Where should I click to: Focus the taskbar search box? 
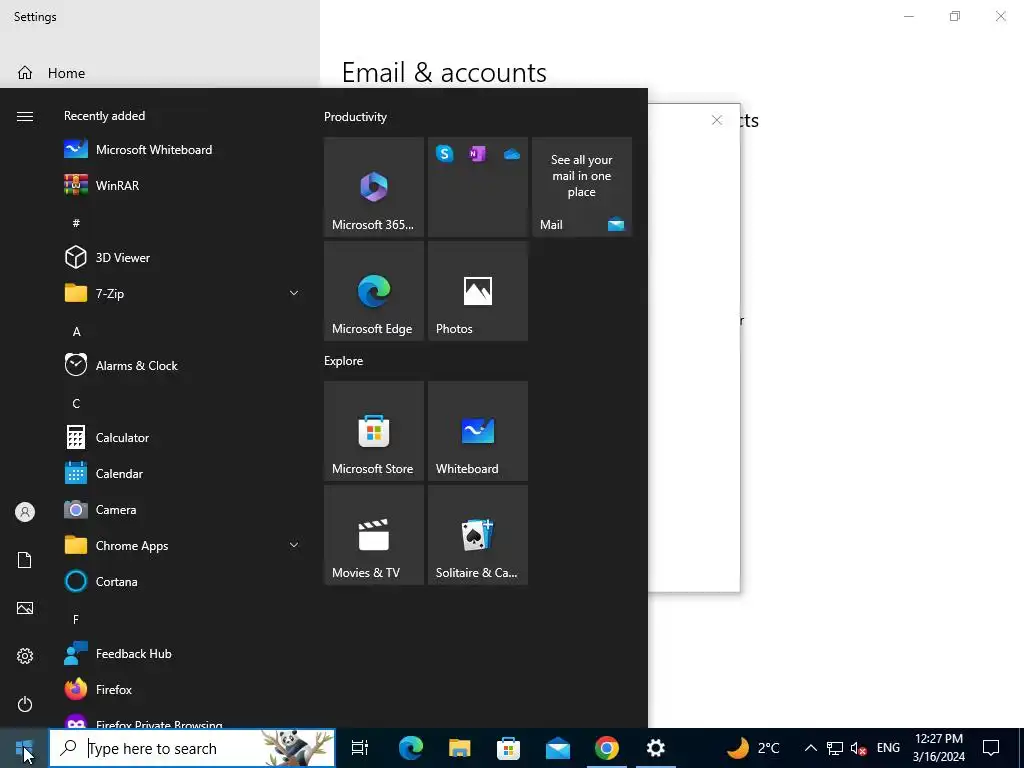[192, 748]
